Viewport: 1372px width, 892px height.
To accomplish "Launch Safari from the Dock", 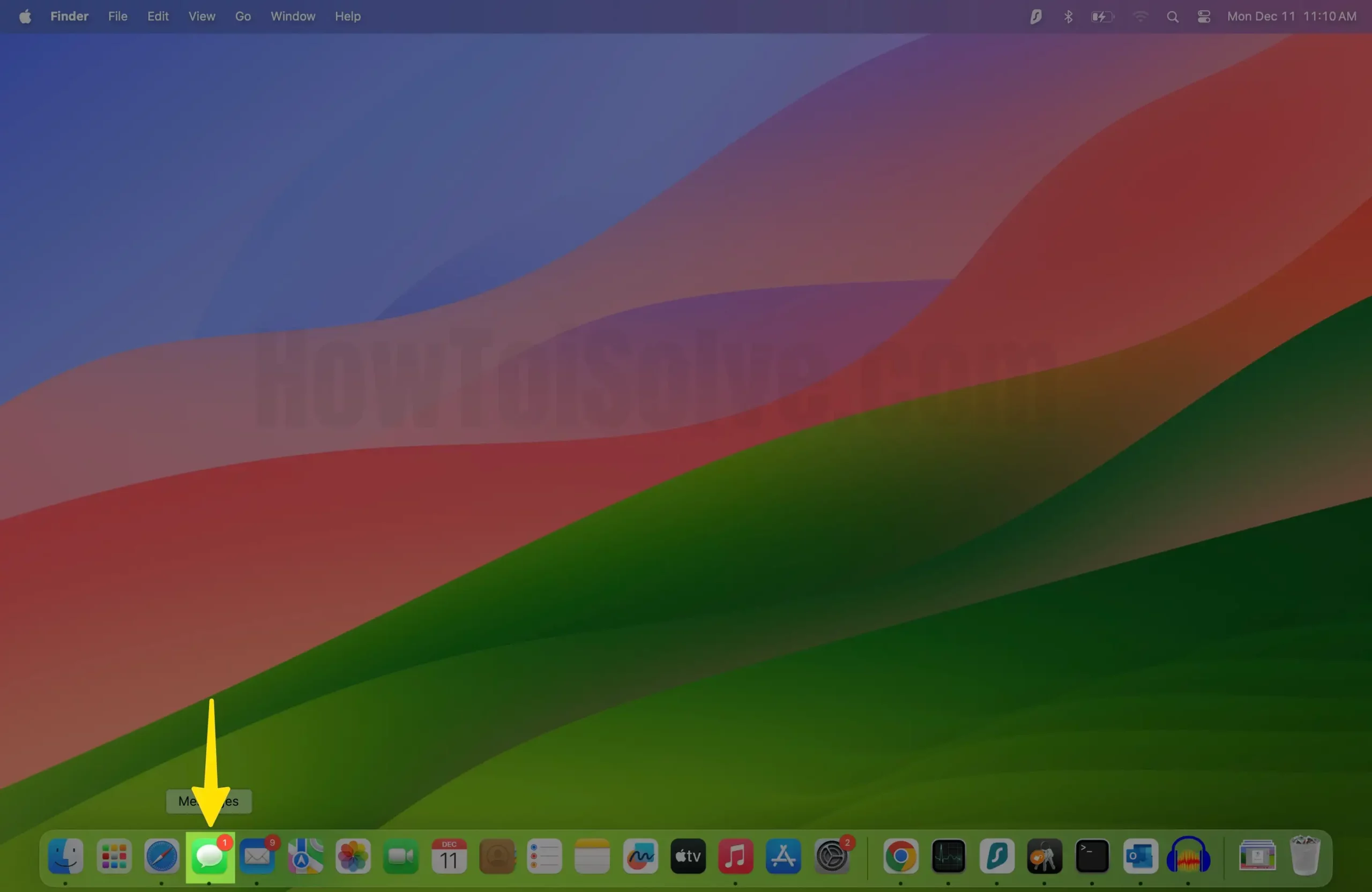I will [161, 856].
